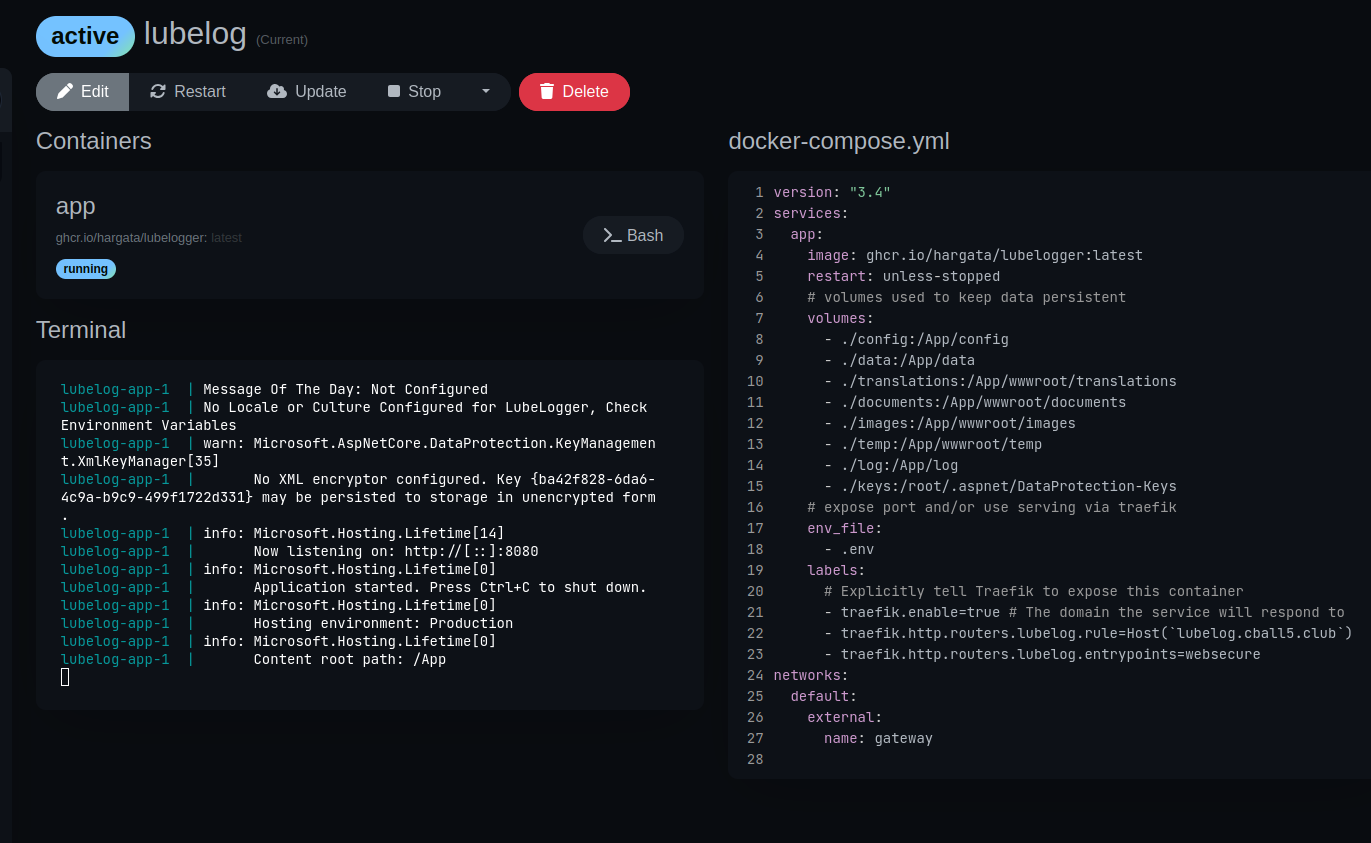Click the circular arrows Restart icon
The image size is (1371, 843).
(x=158, y=92)
